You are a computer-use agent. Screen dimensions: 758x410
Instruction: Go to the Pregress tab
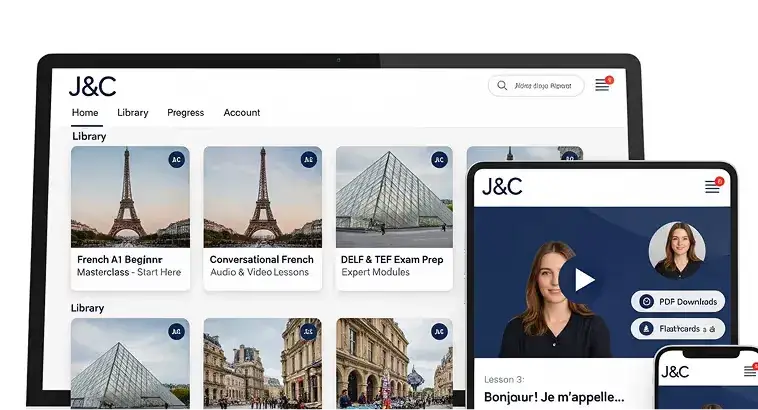point(186,113)
